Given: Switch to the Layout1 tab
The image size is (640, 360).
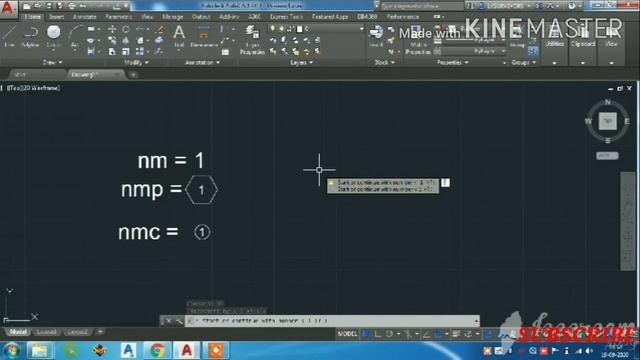Looking at the screenshot, I should pos(46,332).
